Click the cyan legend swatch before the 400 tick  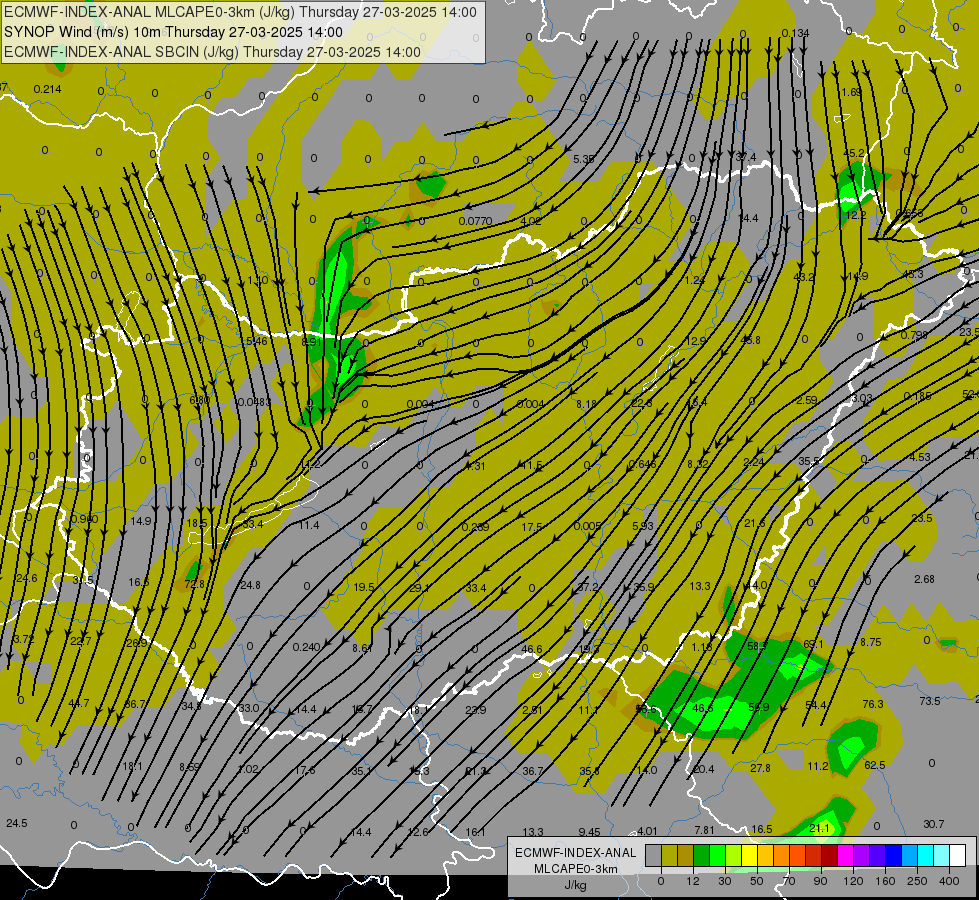point(925,855)
